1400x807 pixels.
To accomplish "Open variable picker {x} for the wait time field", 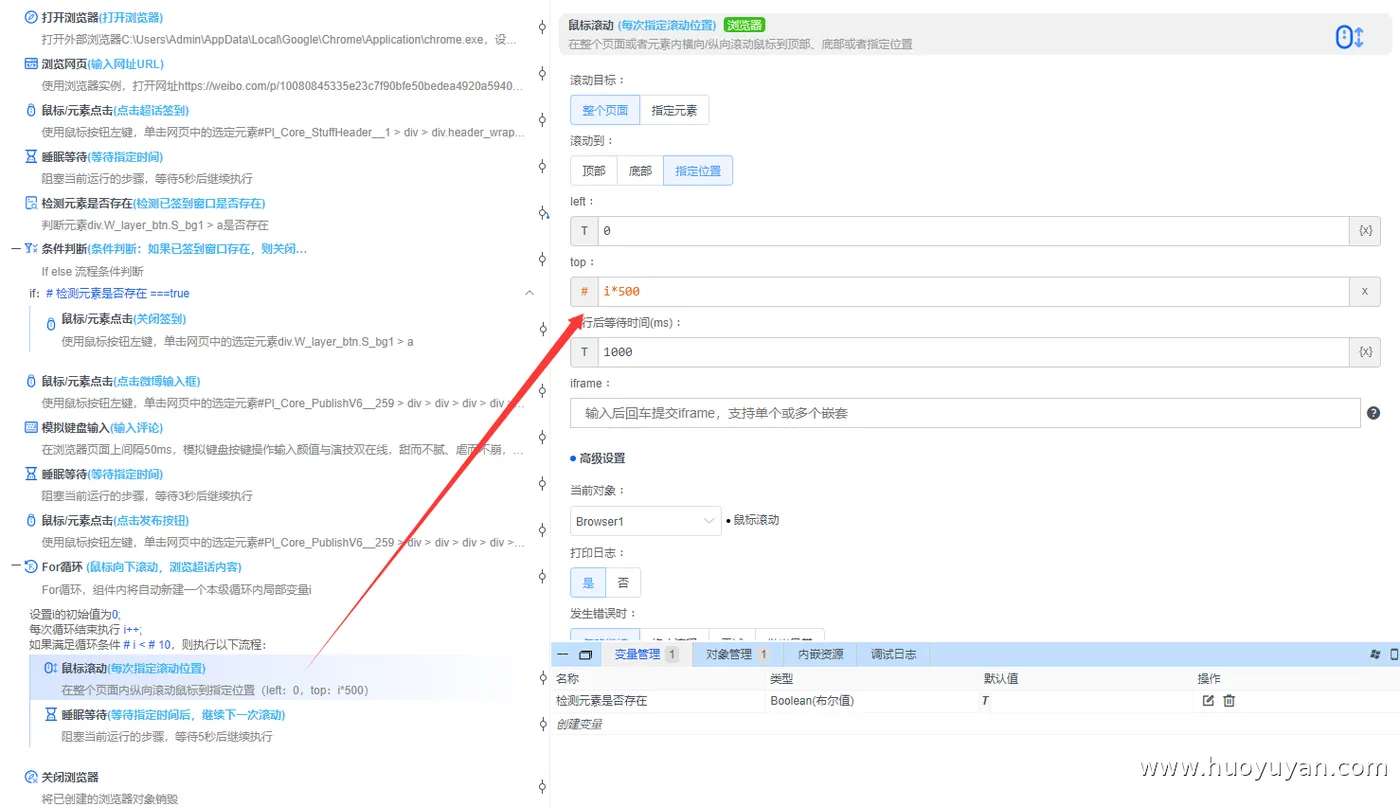I will [x=1365, y=352].
